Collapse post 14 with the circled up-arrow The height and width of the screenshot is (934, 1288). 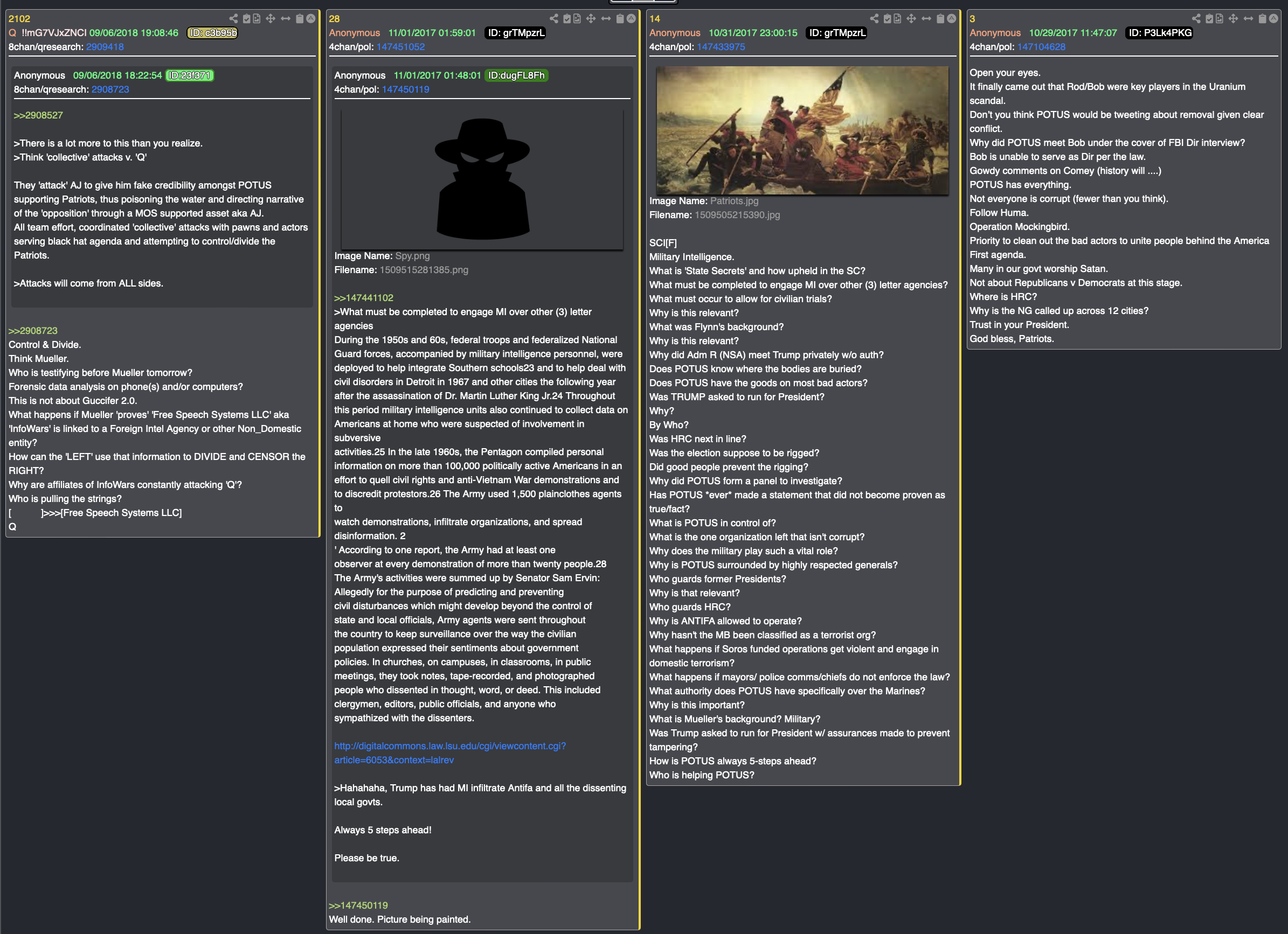coord(951,18)
